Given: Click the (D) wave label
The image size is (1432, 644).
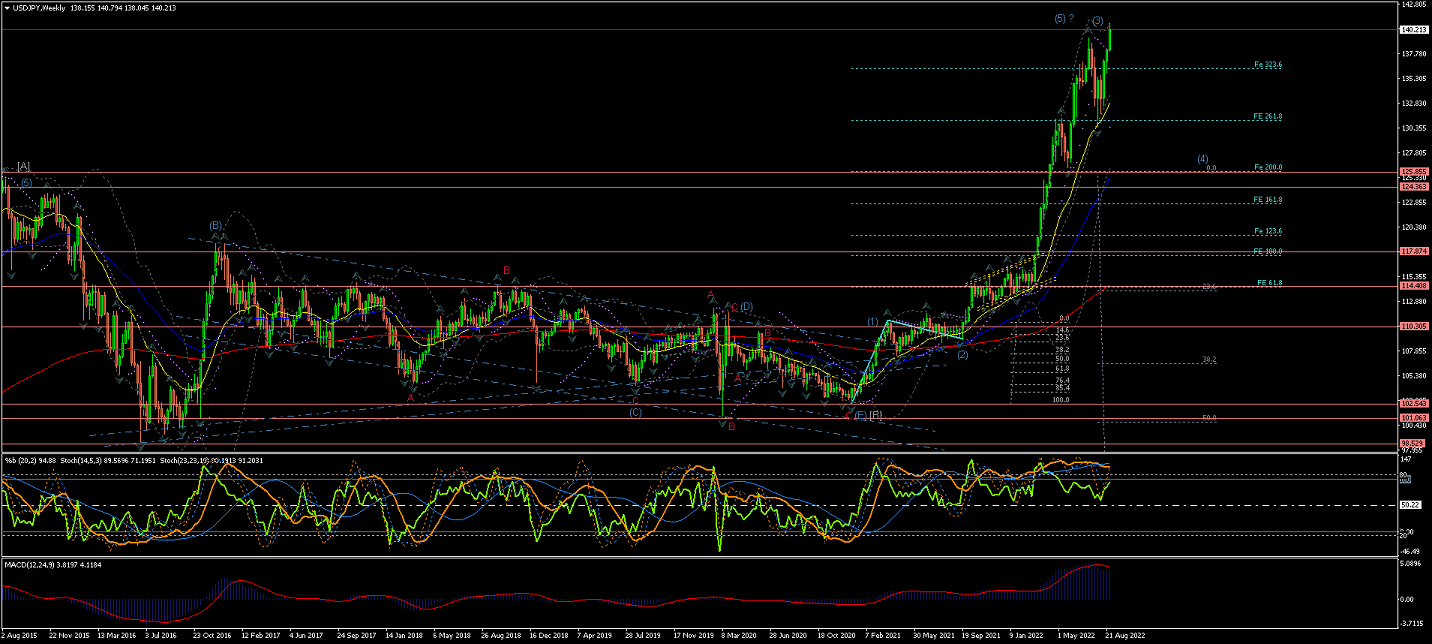Looking at the screenshot, I should click(x=746, y=306).
